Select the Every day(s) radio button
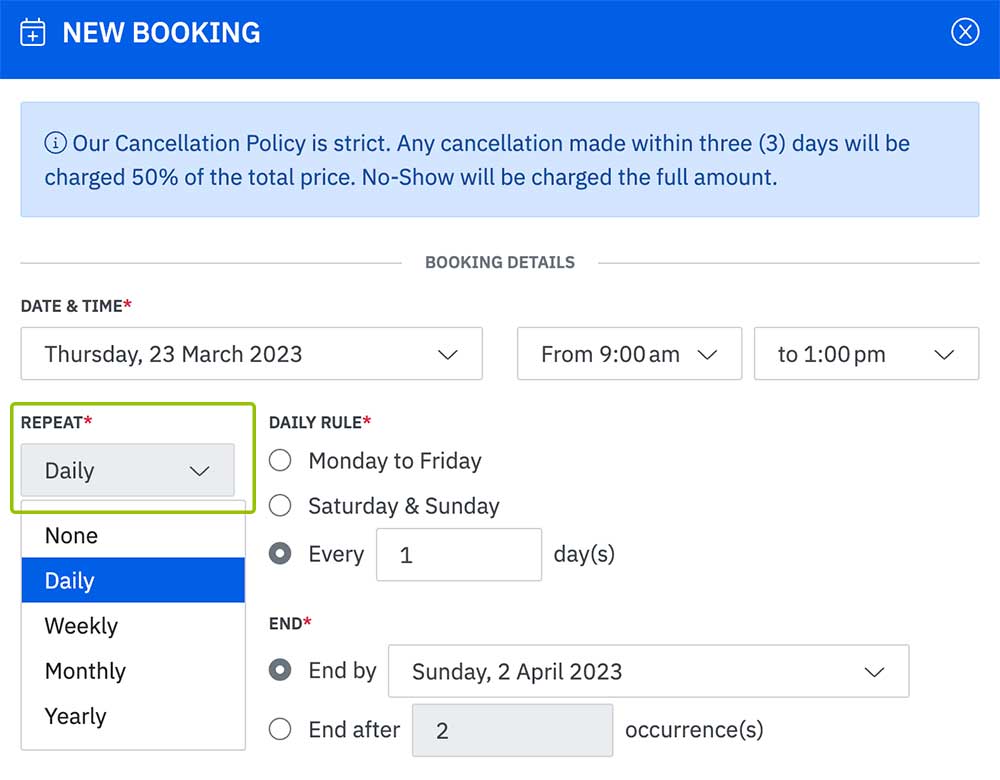1000x780 pixels. click(x=281, y=554)
